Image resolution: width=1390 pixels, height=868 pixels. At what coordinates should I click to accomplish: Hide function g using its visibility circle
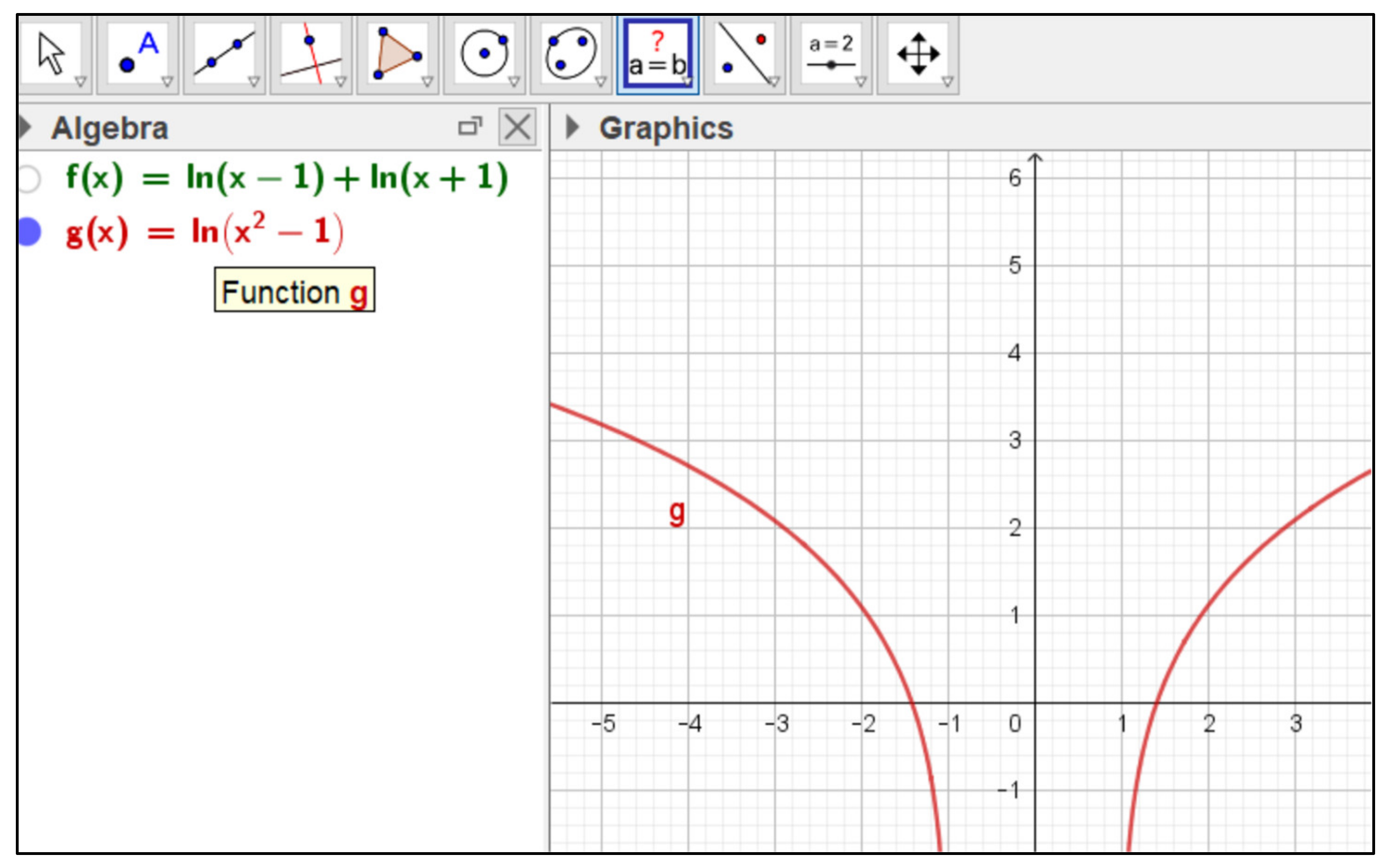[29, 232]
